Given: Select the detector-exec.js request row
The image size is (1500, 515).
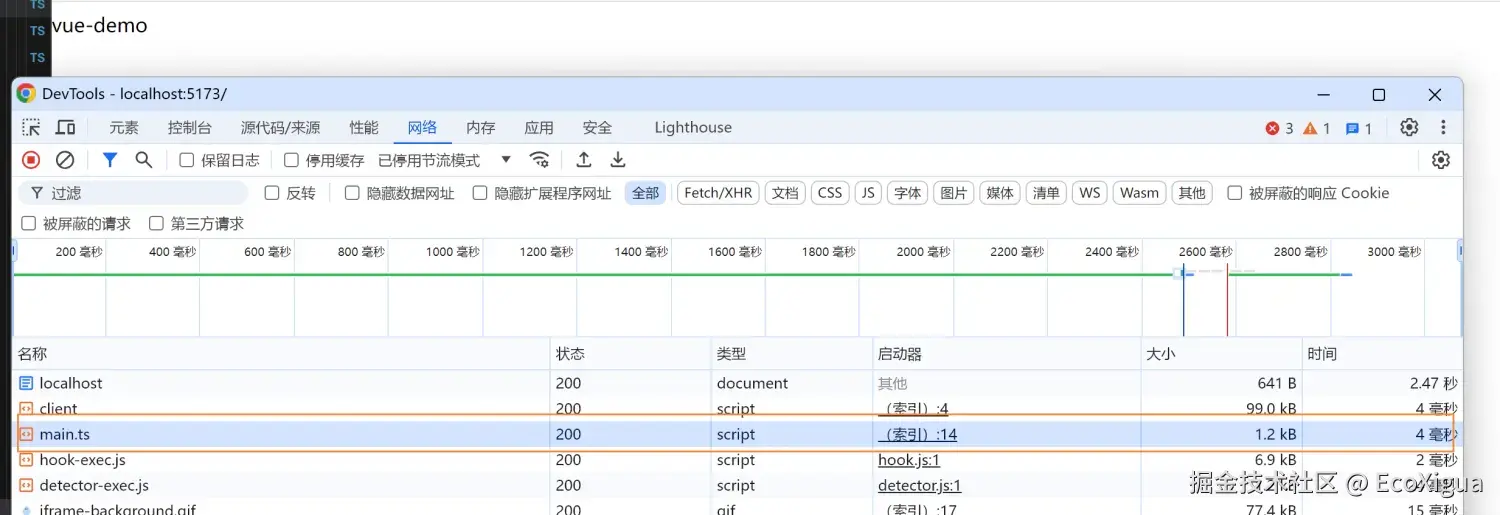Looking at the screenshot, I should click(737, 485).
